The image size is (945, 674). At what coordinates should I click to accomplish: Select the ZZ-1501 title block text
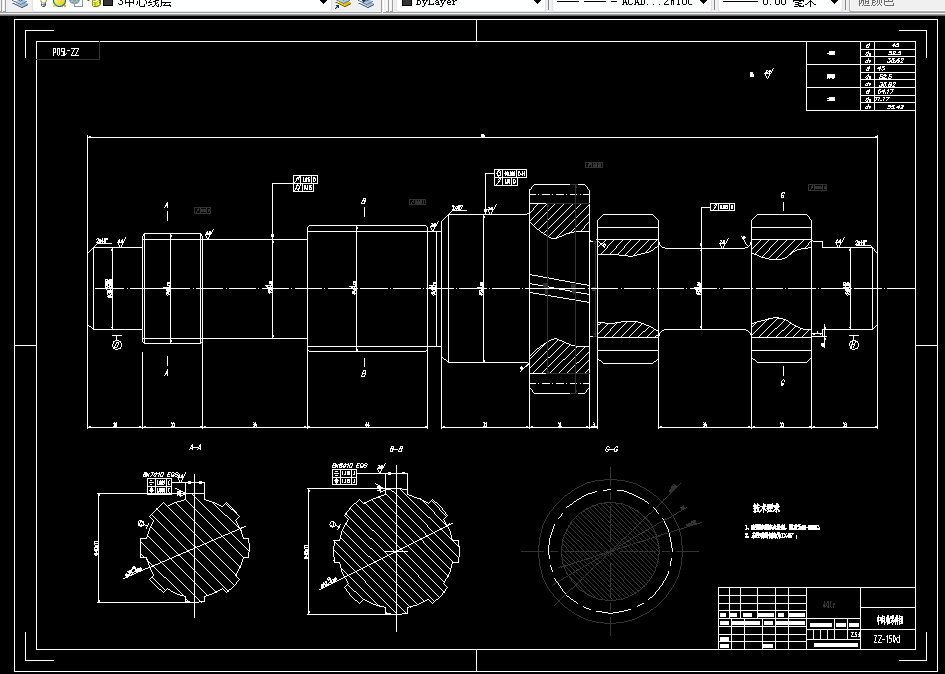887,639
